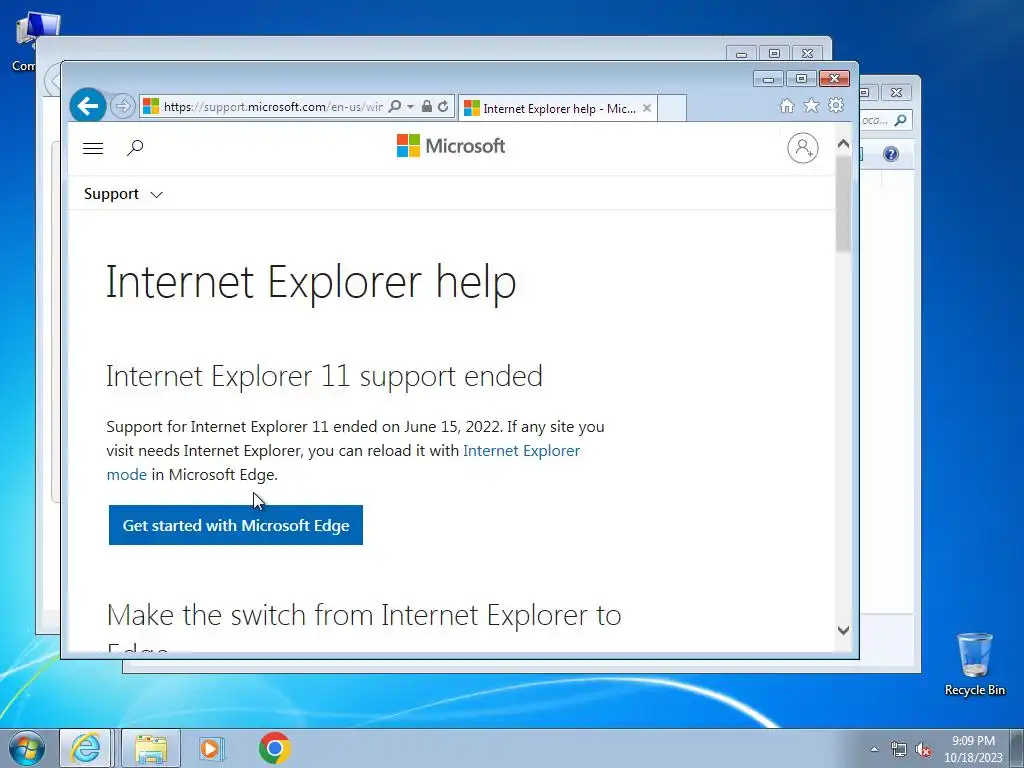Screen dimensions: 1024x768
Task: Open the address bar autocomplete dropdown arrow
Action: 410,106
